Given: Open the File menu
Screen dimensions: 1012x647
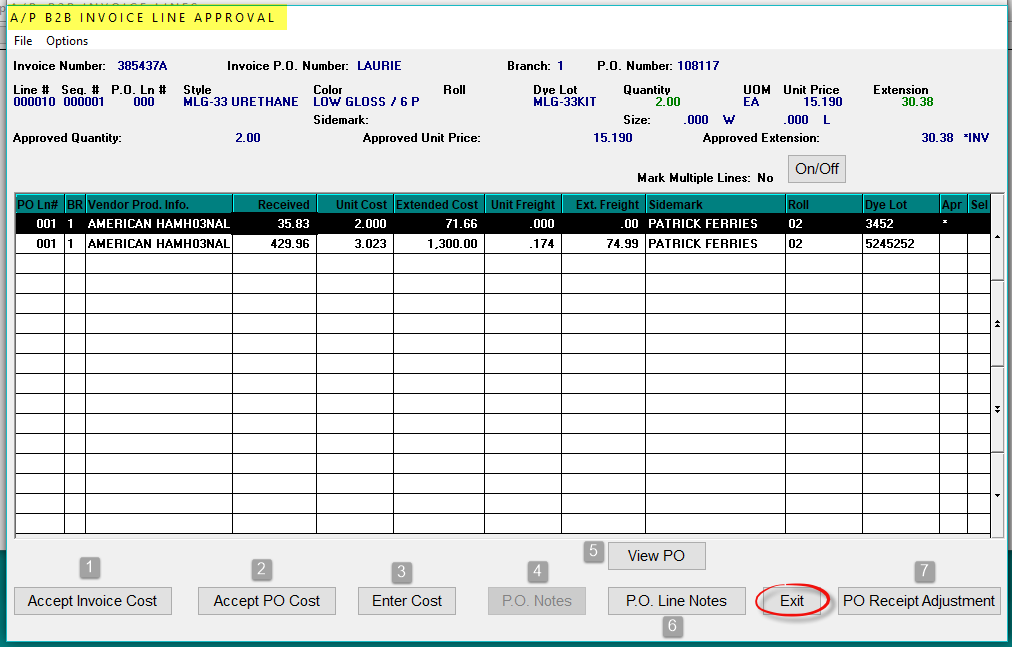Looking at the screenshot, I should tap(22, 41).
